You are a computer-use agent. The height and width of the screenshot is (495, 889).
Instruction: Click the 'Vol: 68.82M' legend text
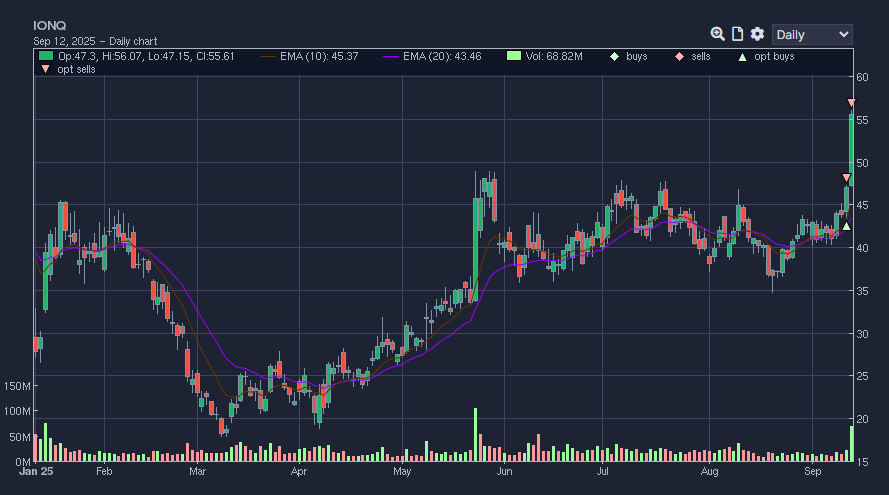(554, 56)
